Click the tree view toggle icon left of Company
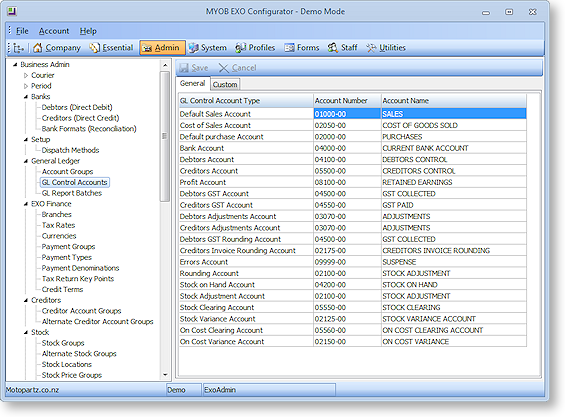Screen dimensions: 565x417 tap(18, 48)
